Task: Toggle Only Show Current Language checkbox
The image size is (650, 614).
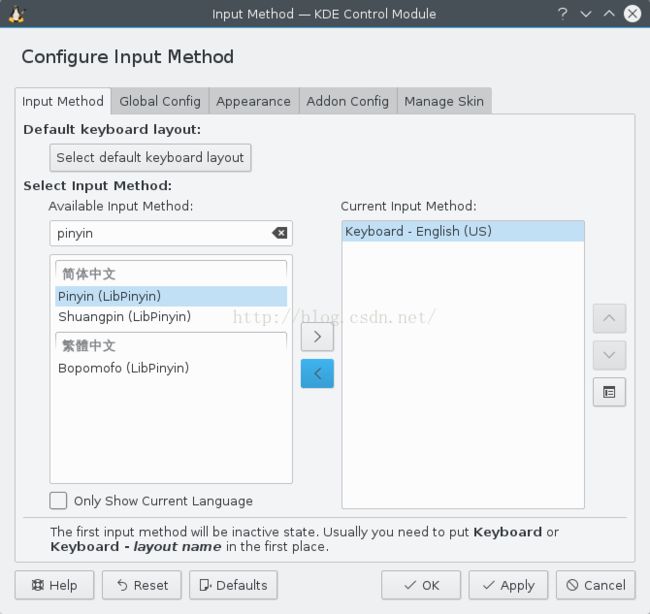Action: tap(58, 500)
